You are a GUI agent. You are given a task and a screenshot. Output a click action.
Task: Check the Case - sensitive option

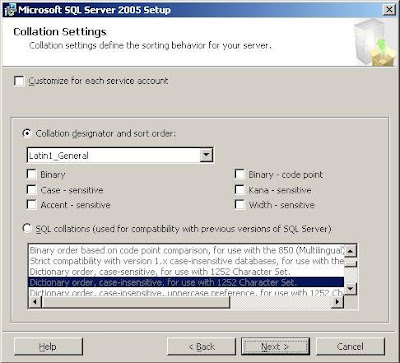pyautogui.click(x=31, y=190)
